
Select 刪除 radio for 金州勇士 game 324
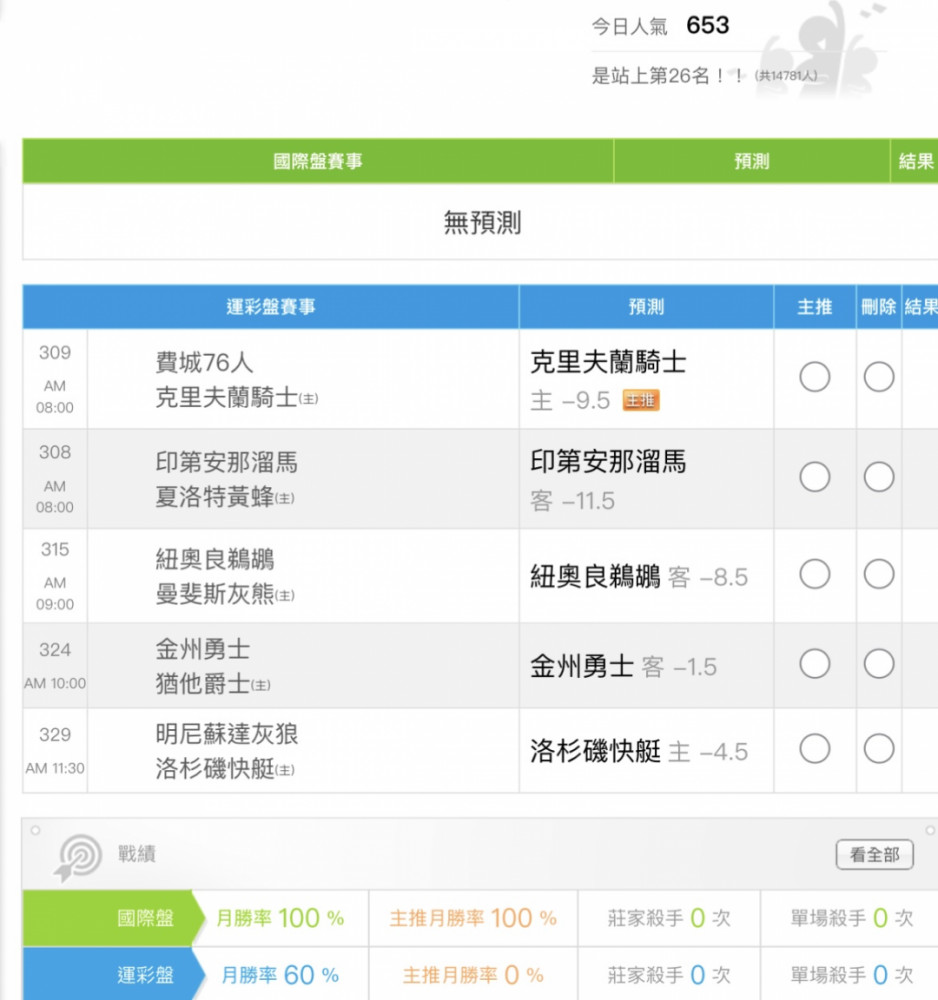pos(879,664)
